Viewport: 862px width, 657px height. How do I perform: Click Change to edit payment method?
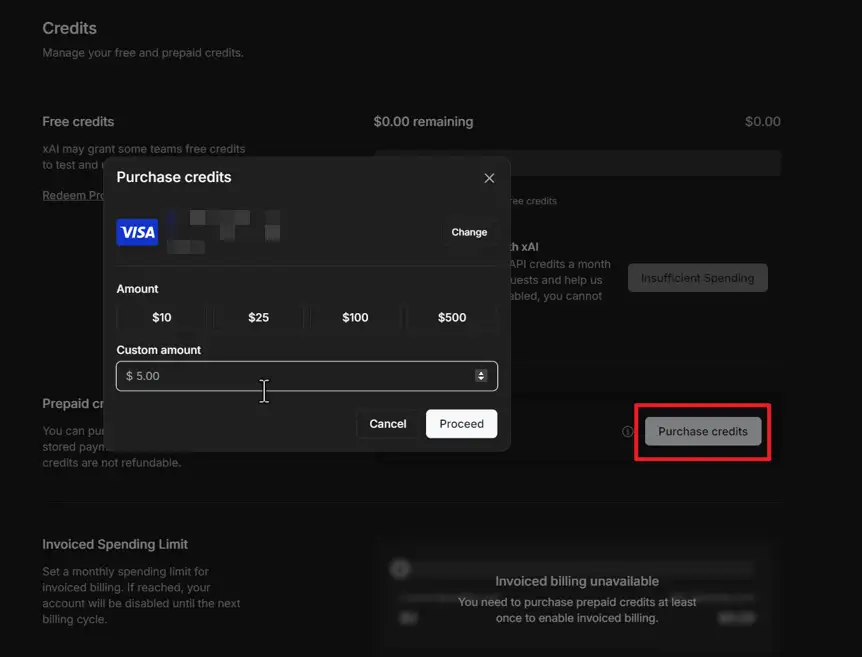(x=468, y=231)
